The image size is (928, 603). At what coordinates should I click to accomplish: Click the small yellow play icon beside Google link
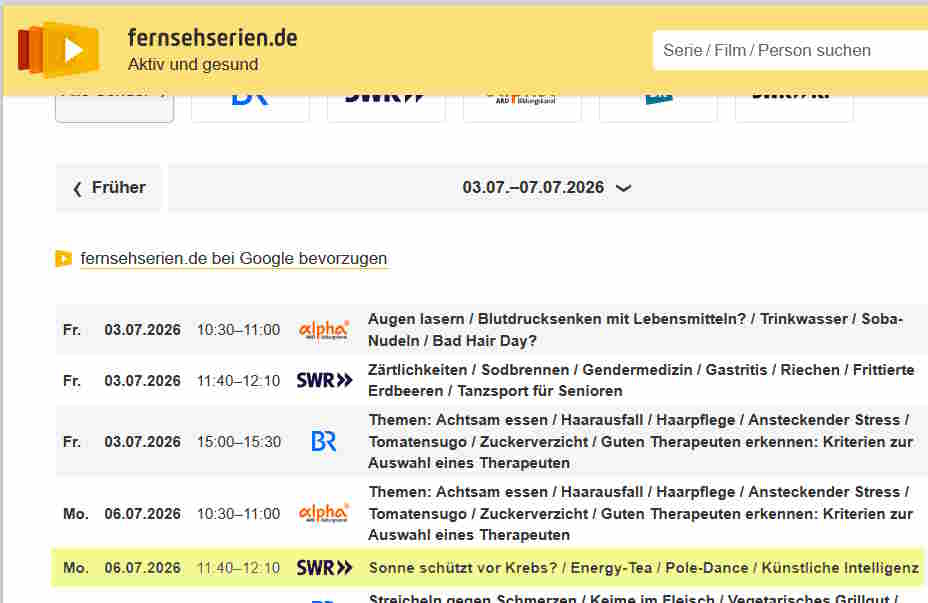(x=63, y=259)
